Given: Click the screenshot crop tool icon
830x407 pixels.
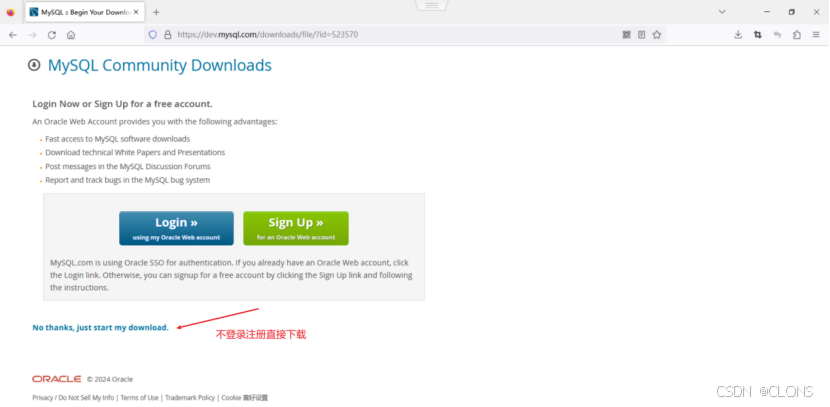Looking at the screenshot, I should 757,35.
